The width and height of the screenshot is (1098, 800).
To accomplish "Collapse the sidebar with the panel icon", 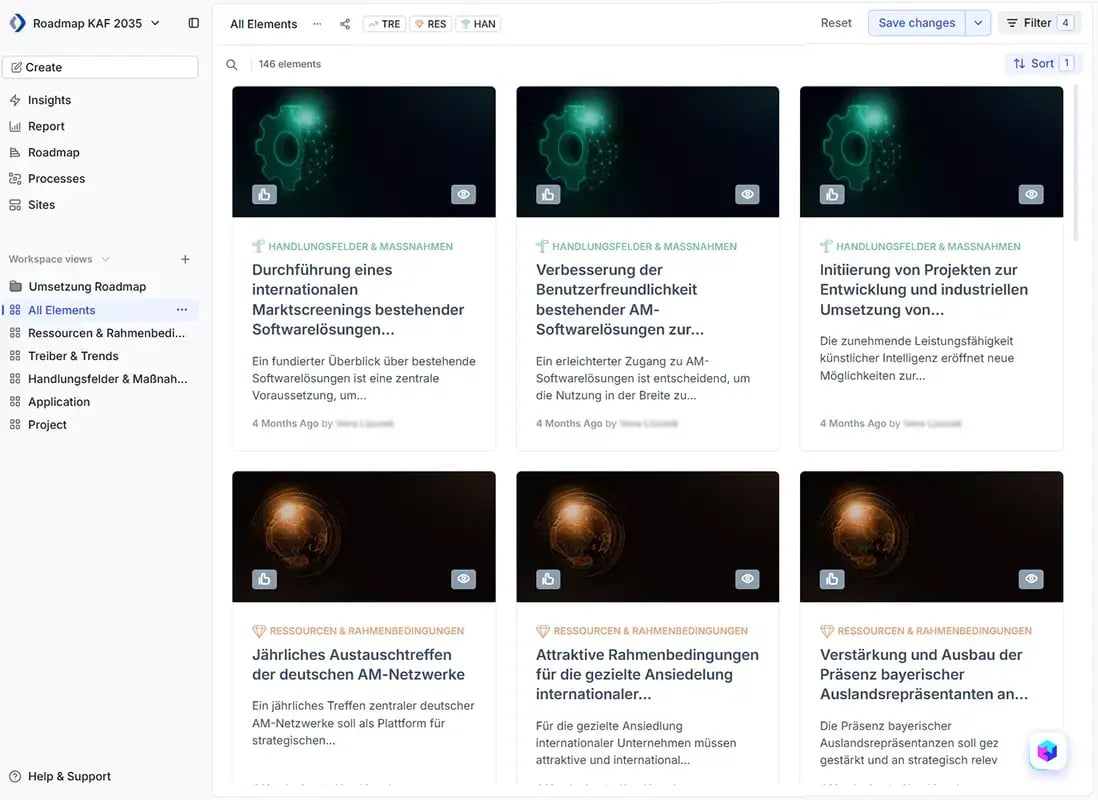I will pos(193,22).
